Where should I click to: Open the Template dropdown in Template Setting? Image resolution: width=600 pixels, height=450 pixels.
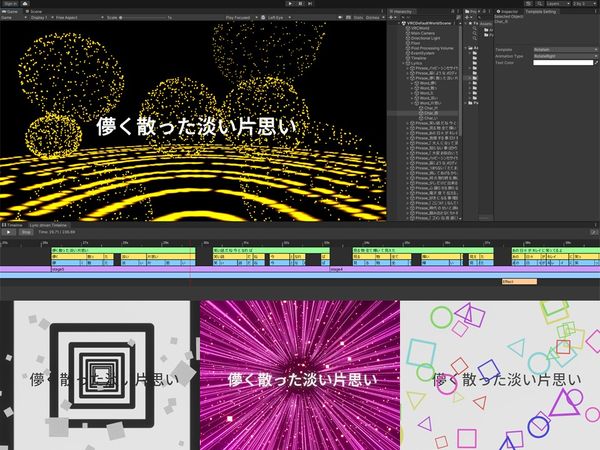pyautogui.click(x=565, y=50)
